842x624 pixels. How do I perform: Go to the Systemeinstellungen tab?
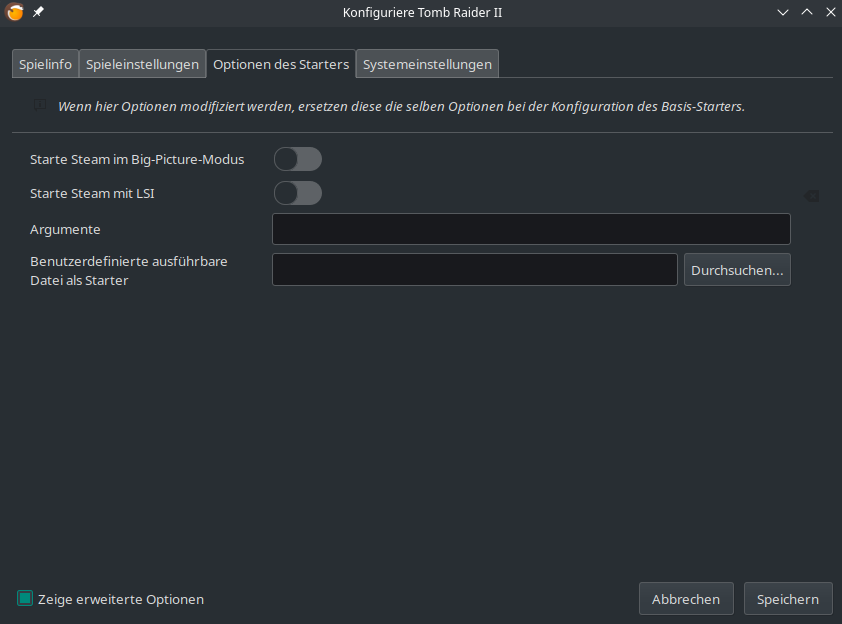[x=427, y=64]
